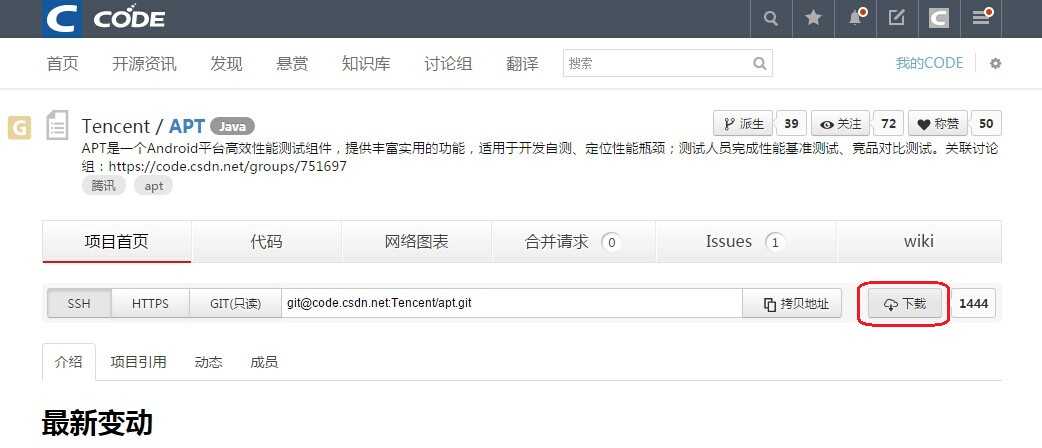Open the list menu icon in top bar
Image resolution: width=1042 pixels, height=448 pixels.
981,19
